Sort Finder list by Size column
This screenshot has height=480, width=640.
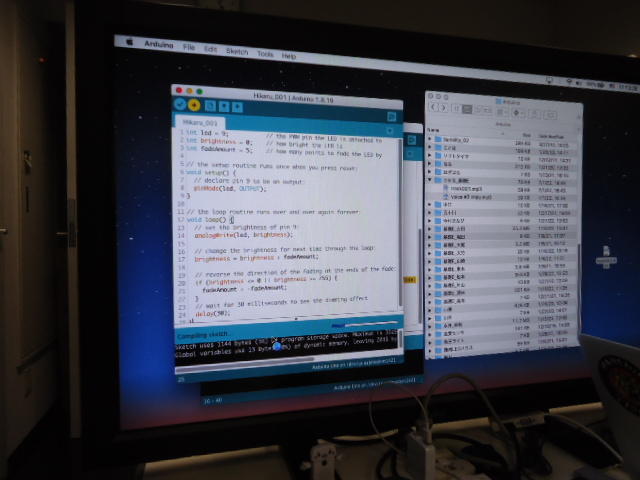(527, 135)
